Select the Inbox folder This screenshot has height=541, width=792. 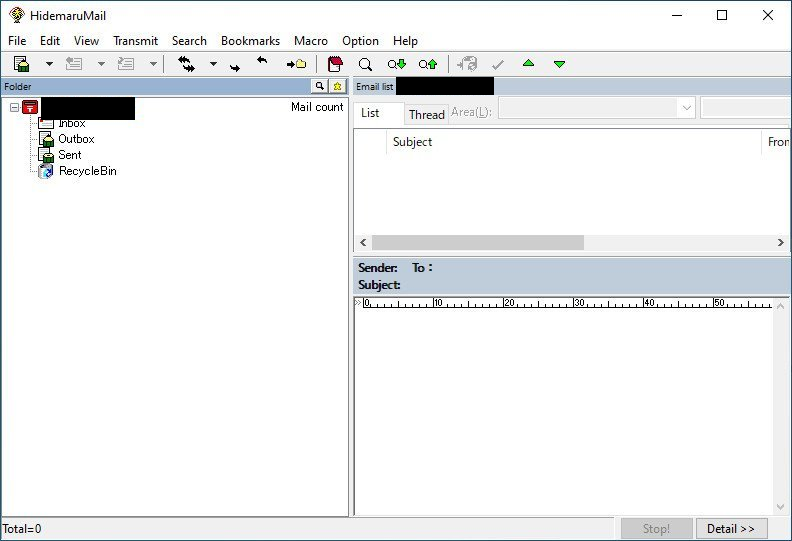click(72, 123)
